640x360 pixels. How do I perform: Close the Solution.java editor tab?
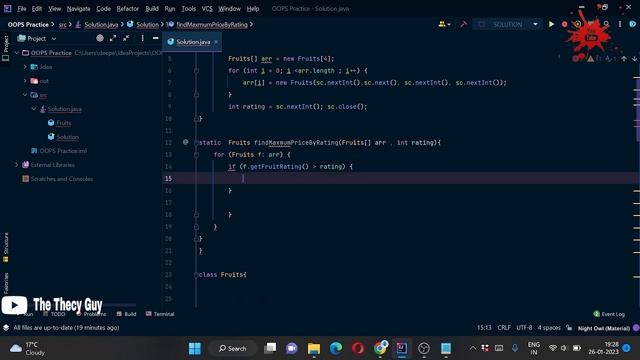tap(216, 42)
